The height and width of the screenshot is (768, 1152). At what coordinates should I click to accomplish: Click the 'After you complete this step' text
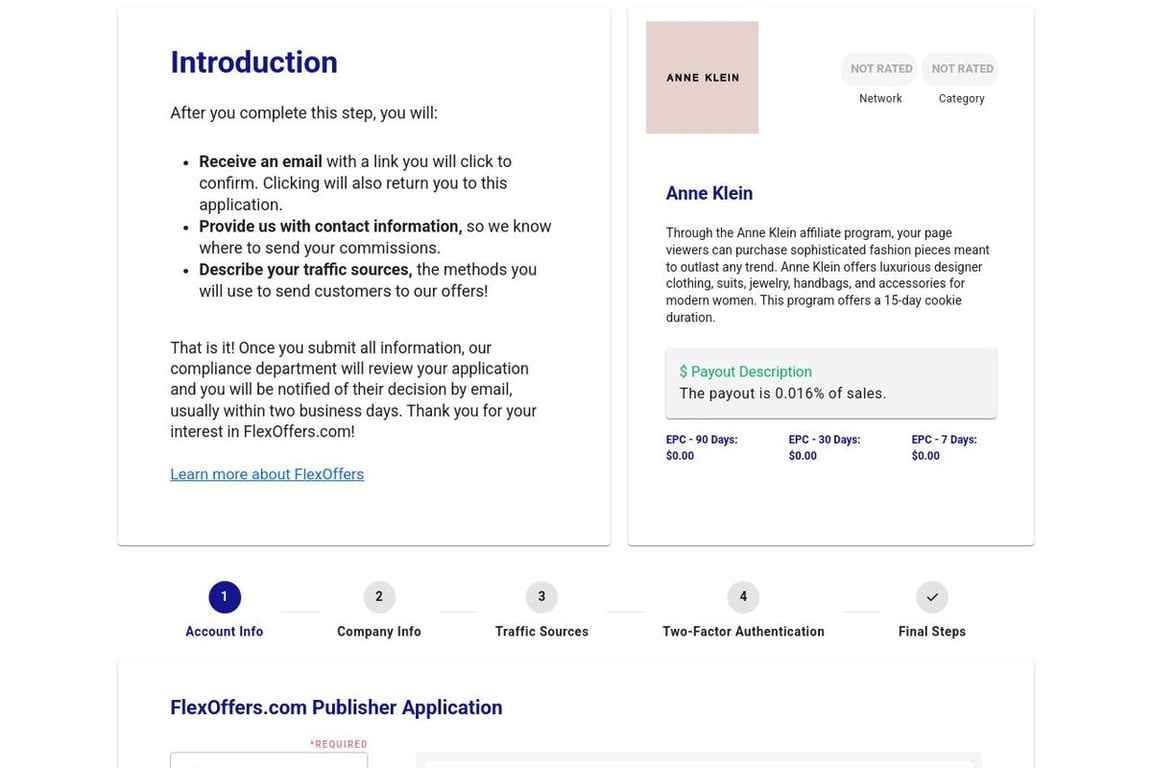(x=303, y=113)
